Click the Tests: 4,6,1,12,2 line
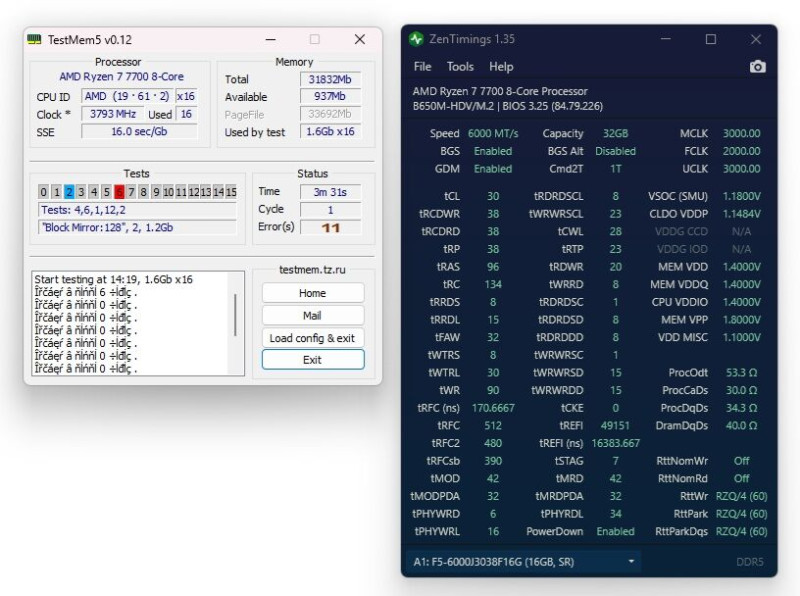 [x=137, y=210]
